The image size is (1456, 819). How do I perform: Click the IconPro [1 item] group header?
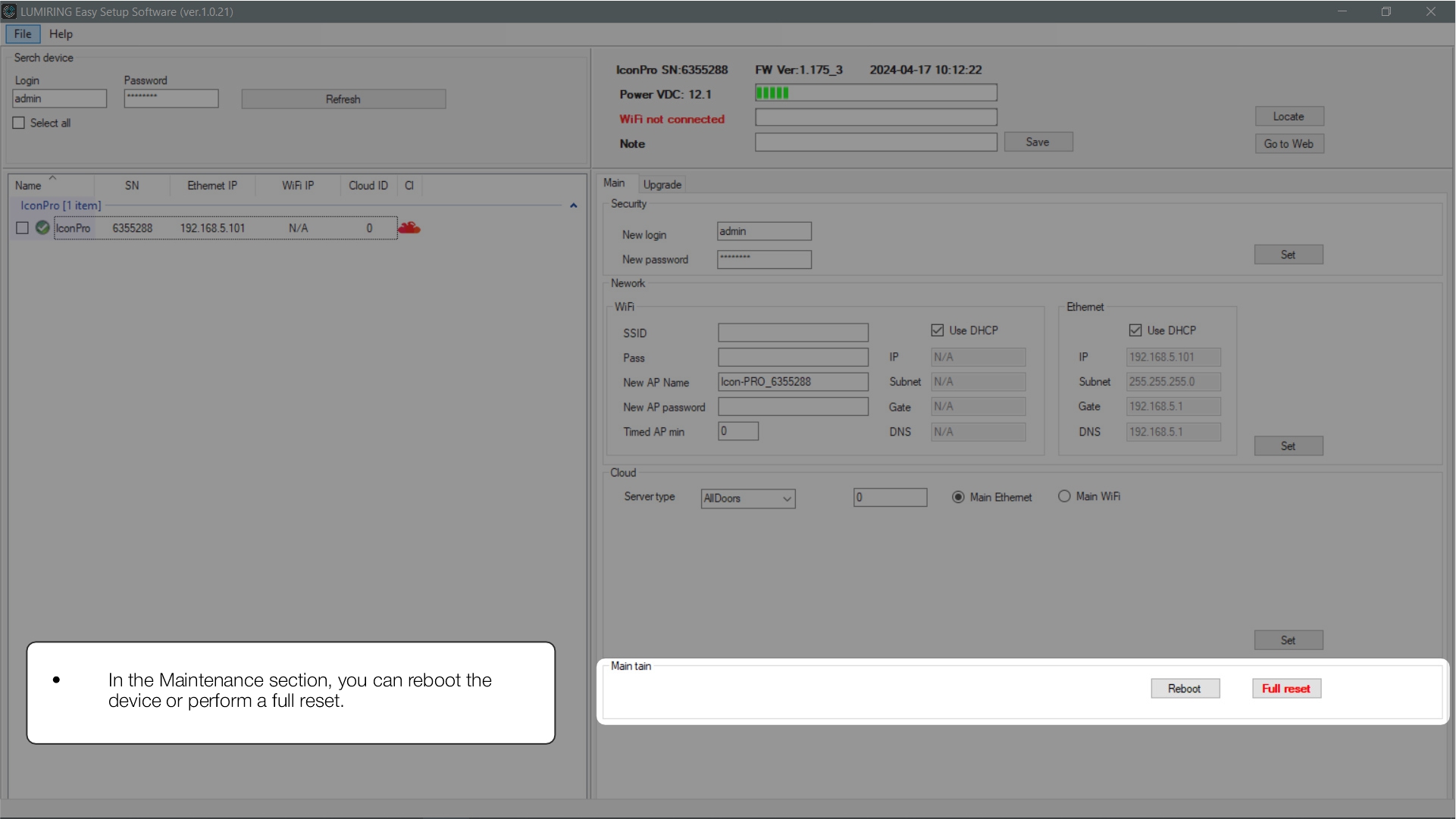coord(61,205)
